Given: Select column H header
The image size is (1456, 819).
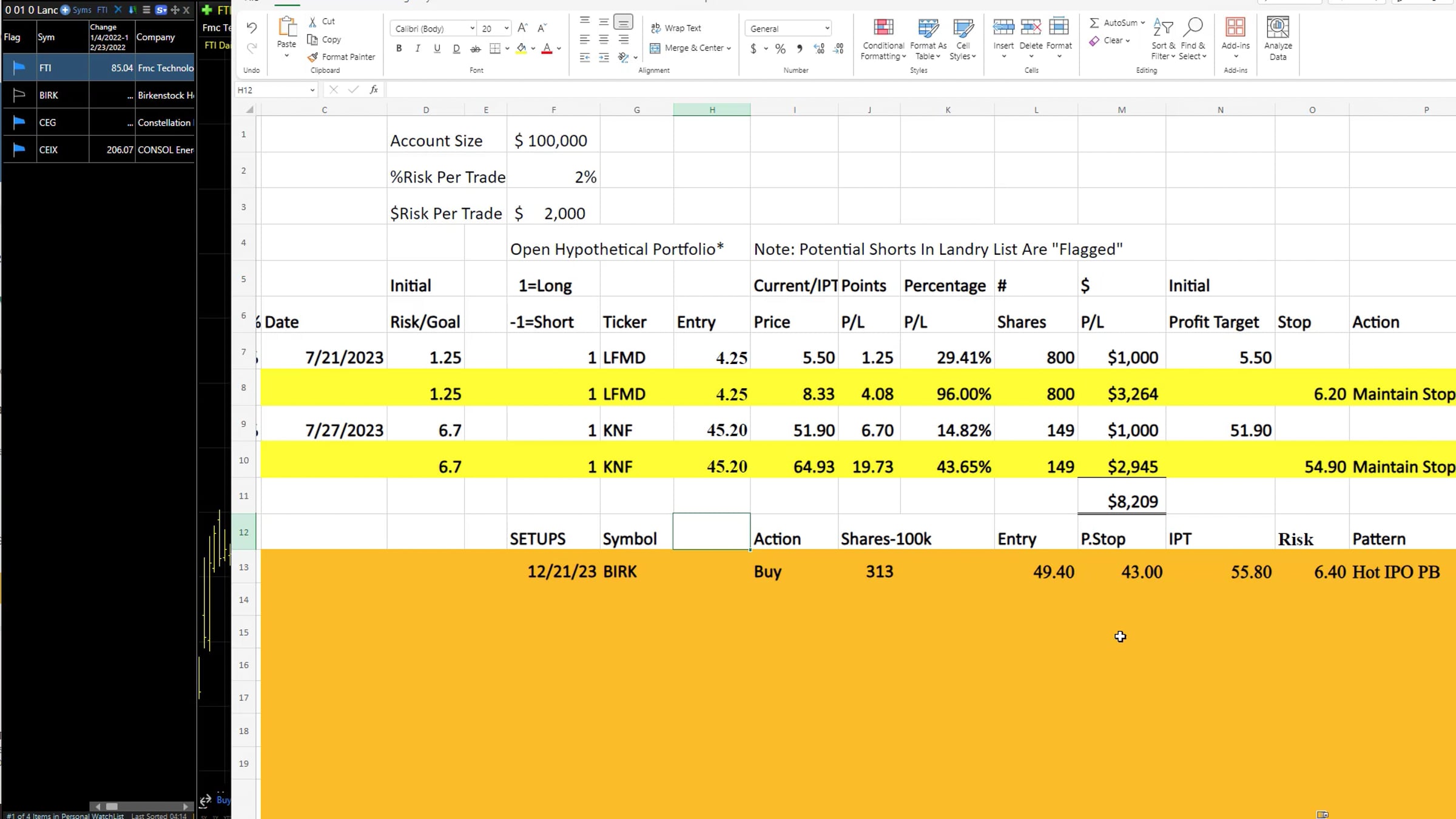Looking at the screenshot, I should tap(712, 110).
